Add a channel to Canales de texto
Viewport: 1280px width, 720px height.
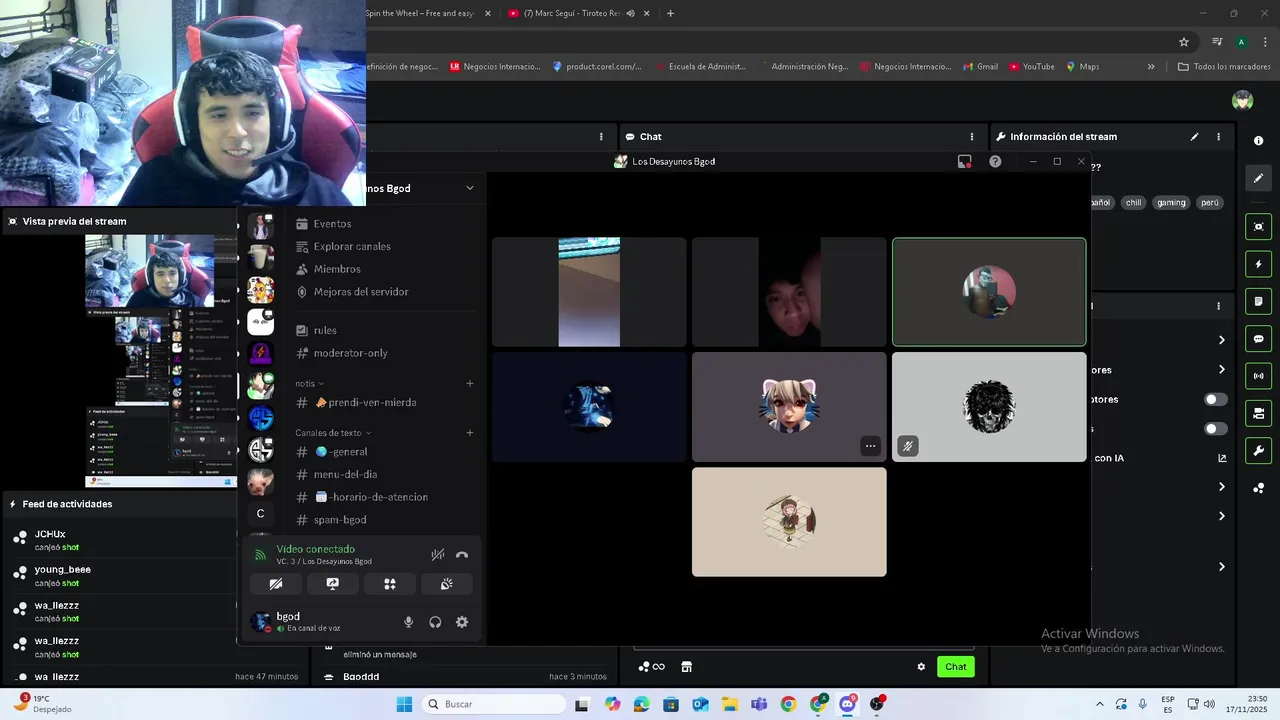coord(470,433)
